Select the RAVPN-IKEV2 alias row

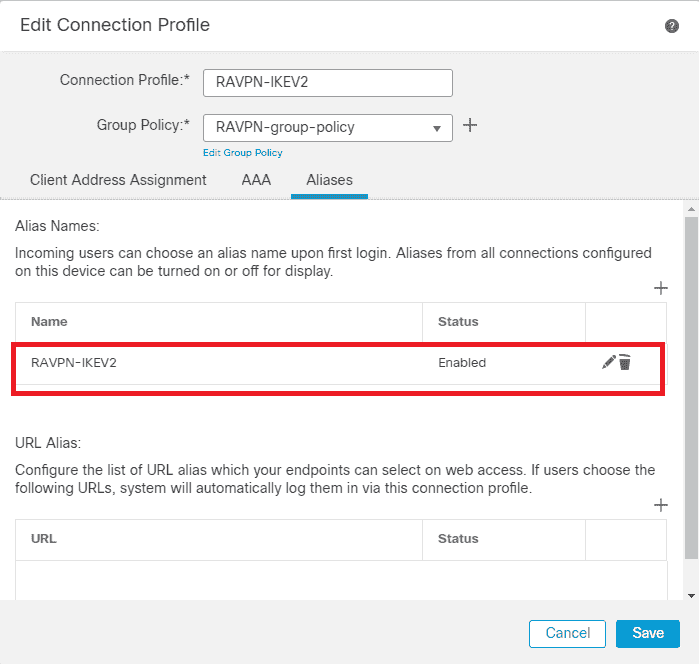pos(341,363)
